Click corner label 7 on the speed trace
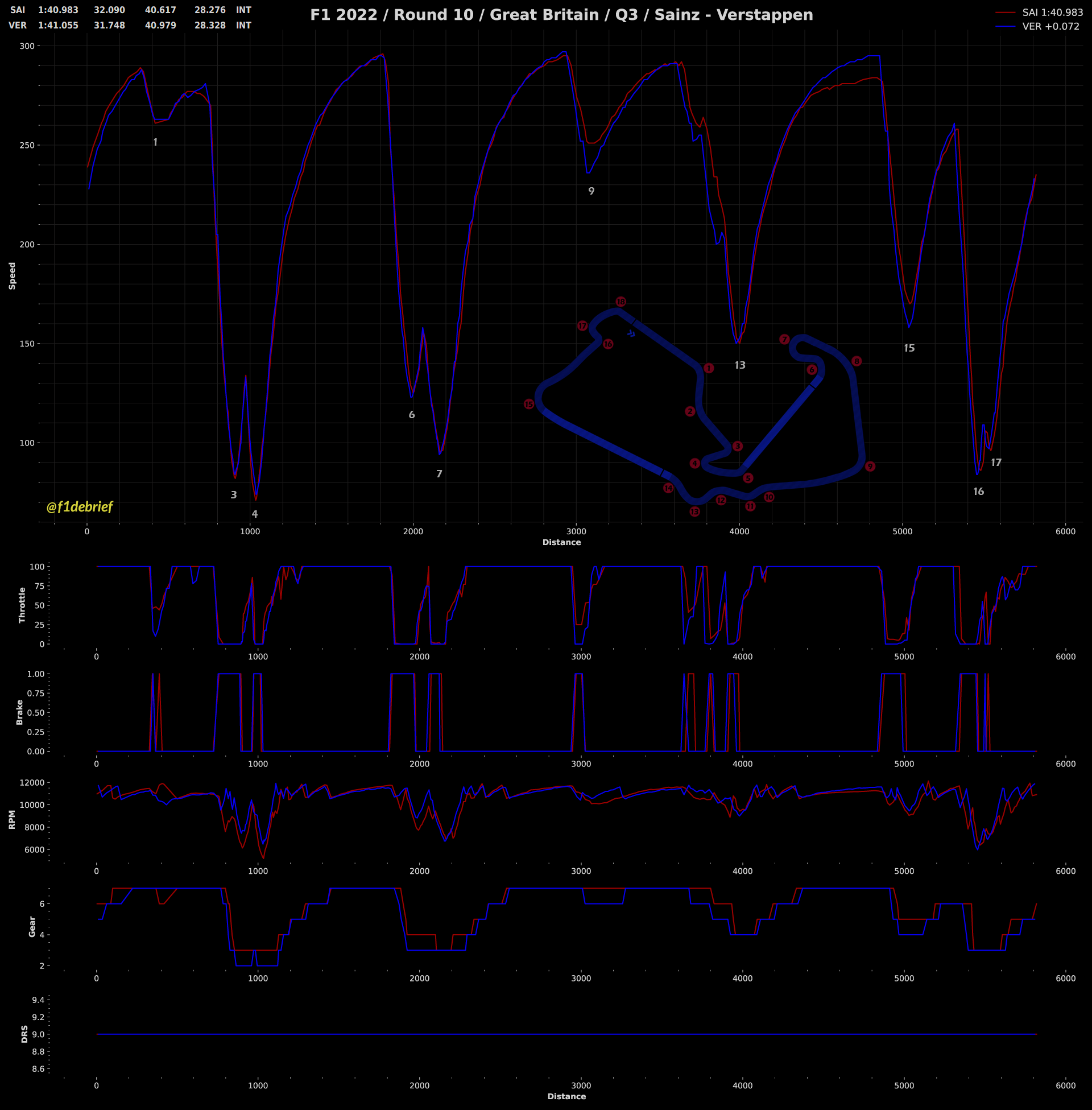Image resolution: width=1092 pixels, height=1110 pixels. (x=439, y=474)
